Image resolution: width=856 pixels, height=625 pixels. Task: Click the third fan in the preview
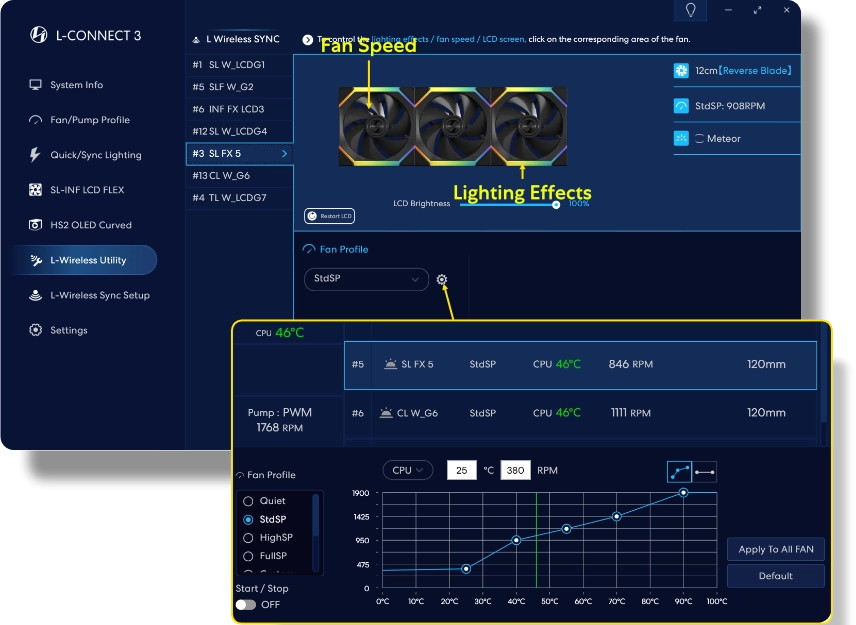[x=528, y=126]
